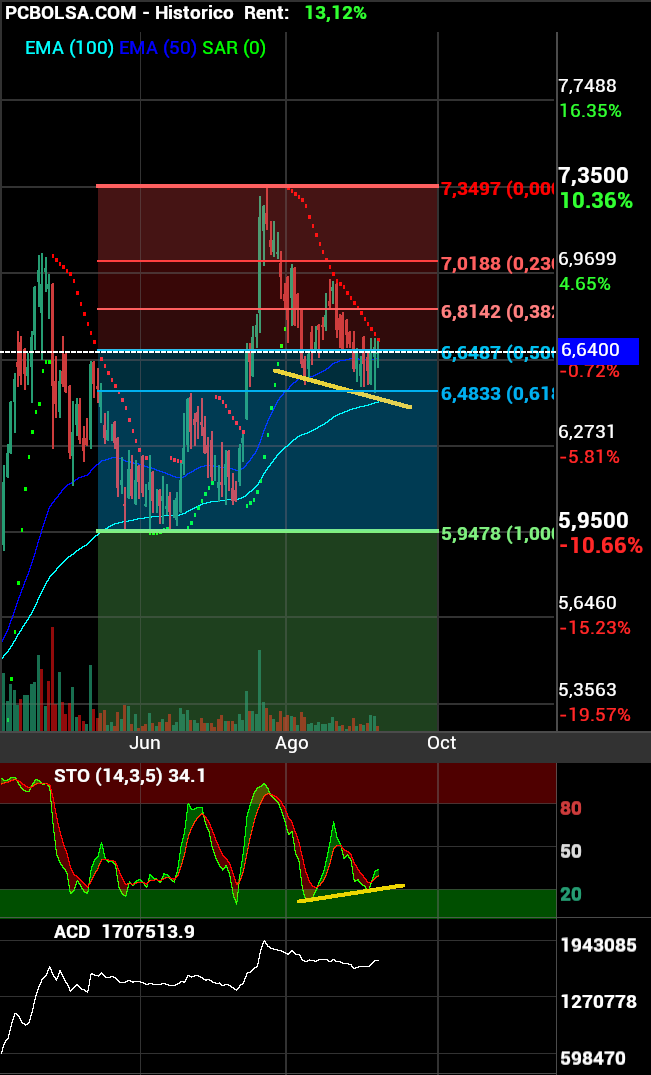The image size is (651, 1075).
Task: Select the Ago month on time axis
Action: [x=291, y=743]
